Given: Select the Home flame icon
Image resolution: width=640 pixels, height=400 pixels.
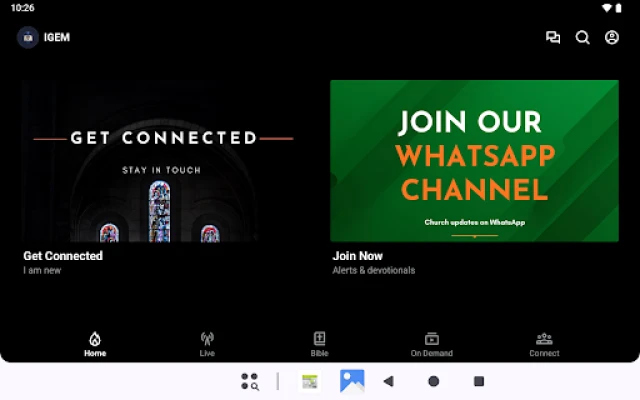Looking at the screenshot, I should (x=95, y=339).
